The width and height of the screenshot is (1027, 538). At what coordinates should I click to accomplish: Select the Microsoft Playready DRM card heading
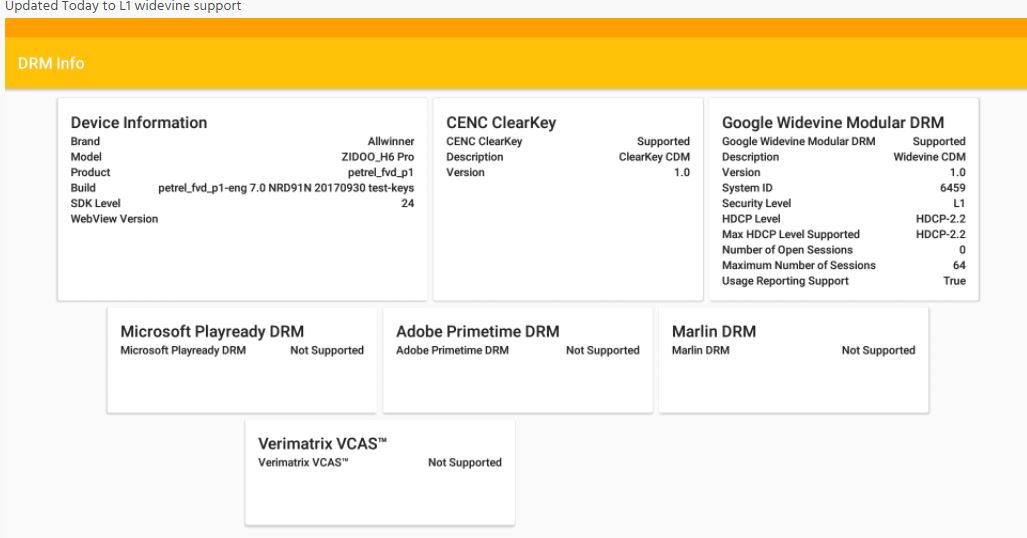tap(212, 331)
